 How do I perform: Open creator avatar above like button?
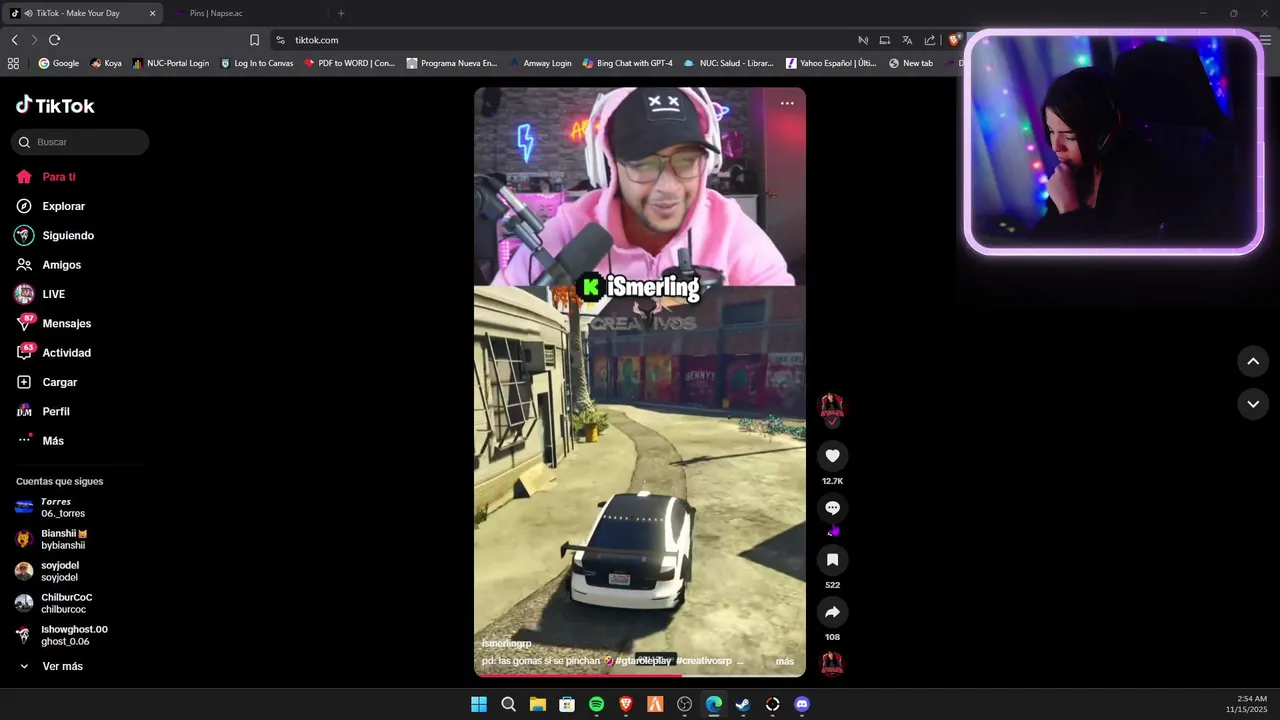click(832, 406)
